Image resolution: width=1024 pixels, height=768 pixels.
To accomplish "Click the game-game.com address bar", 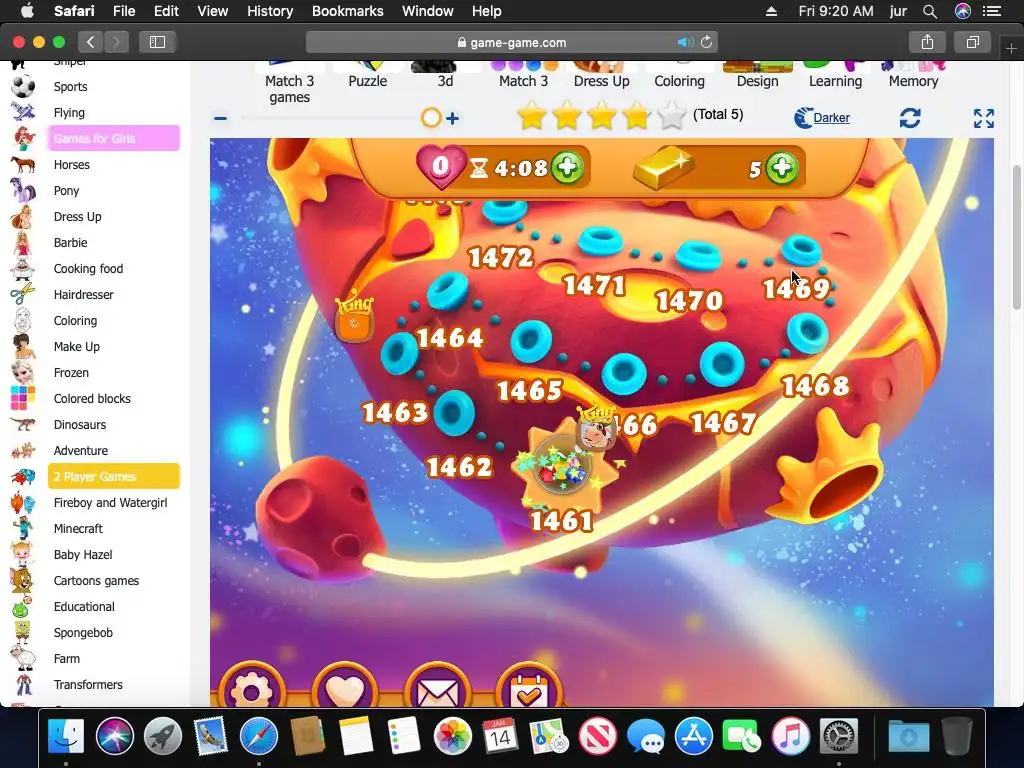I will [x=512, y=42].
